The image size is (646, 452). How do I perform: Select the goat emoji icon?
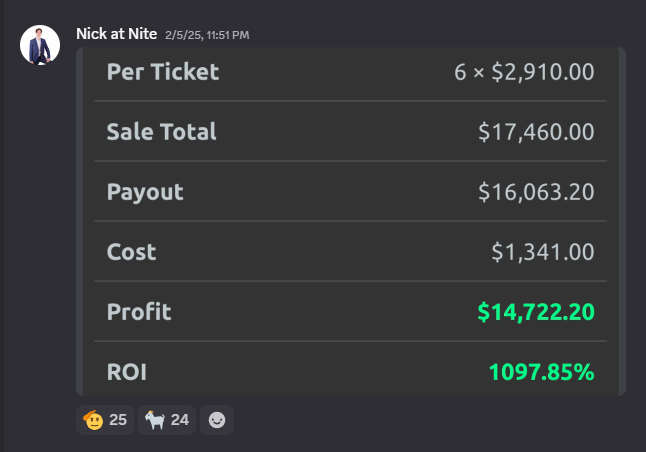(155, 420)
